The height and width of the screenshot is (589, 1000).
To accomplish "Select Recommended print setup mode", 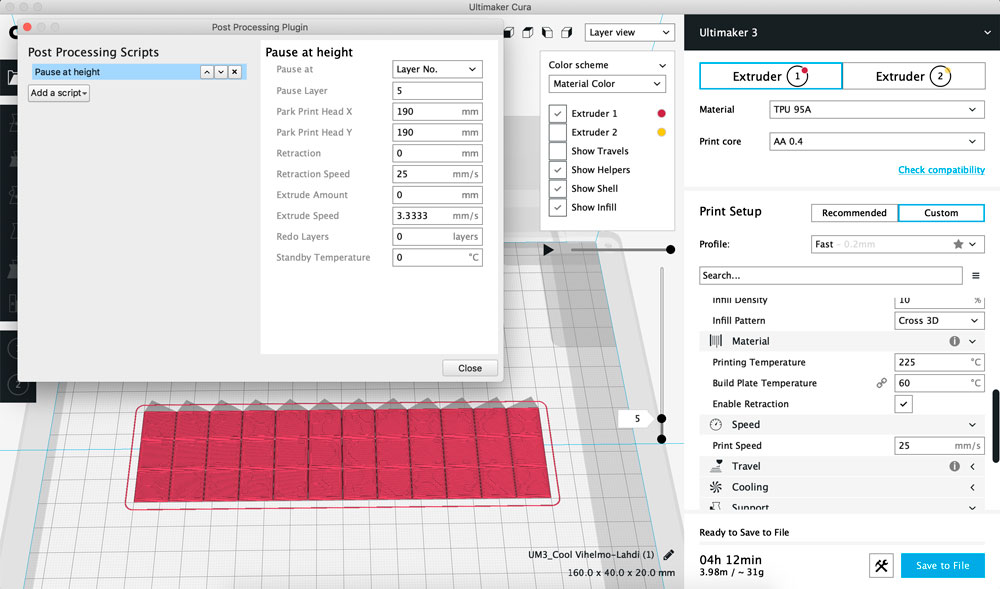I will 854,213.
